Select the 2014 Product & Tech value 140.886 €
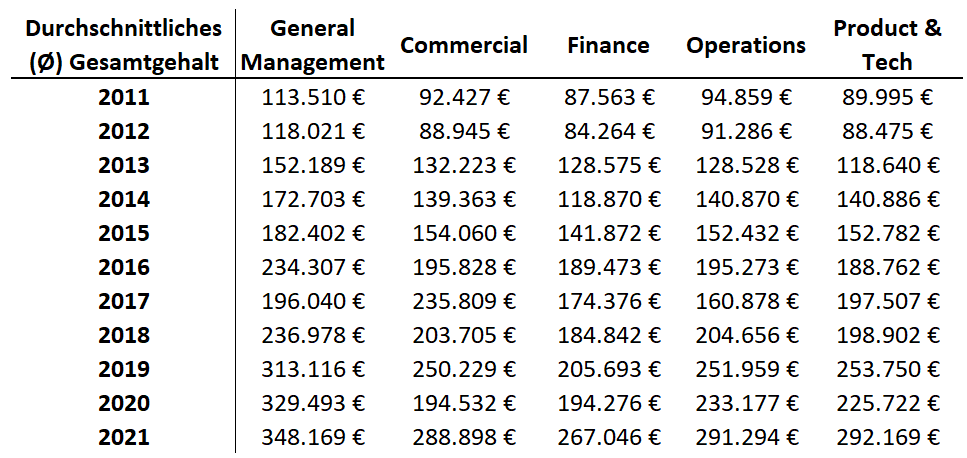Viewport: 967px width, 458px height. (887, 200)
